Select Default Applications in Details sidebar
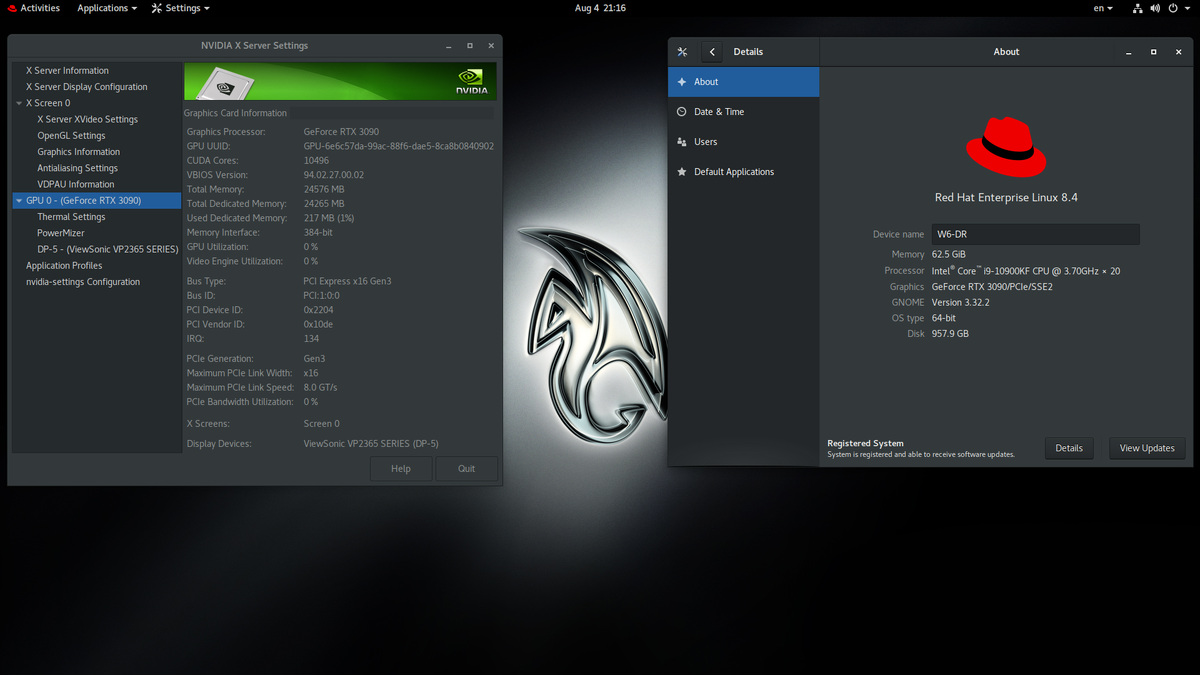This screenshot has height=675, width=1200. pyautogui.click(x=743, y=172)
